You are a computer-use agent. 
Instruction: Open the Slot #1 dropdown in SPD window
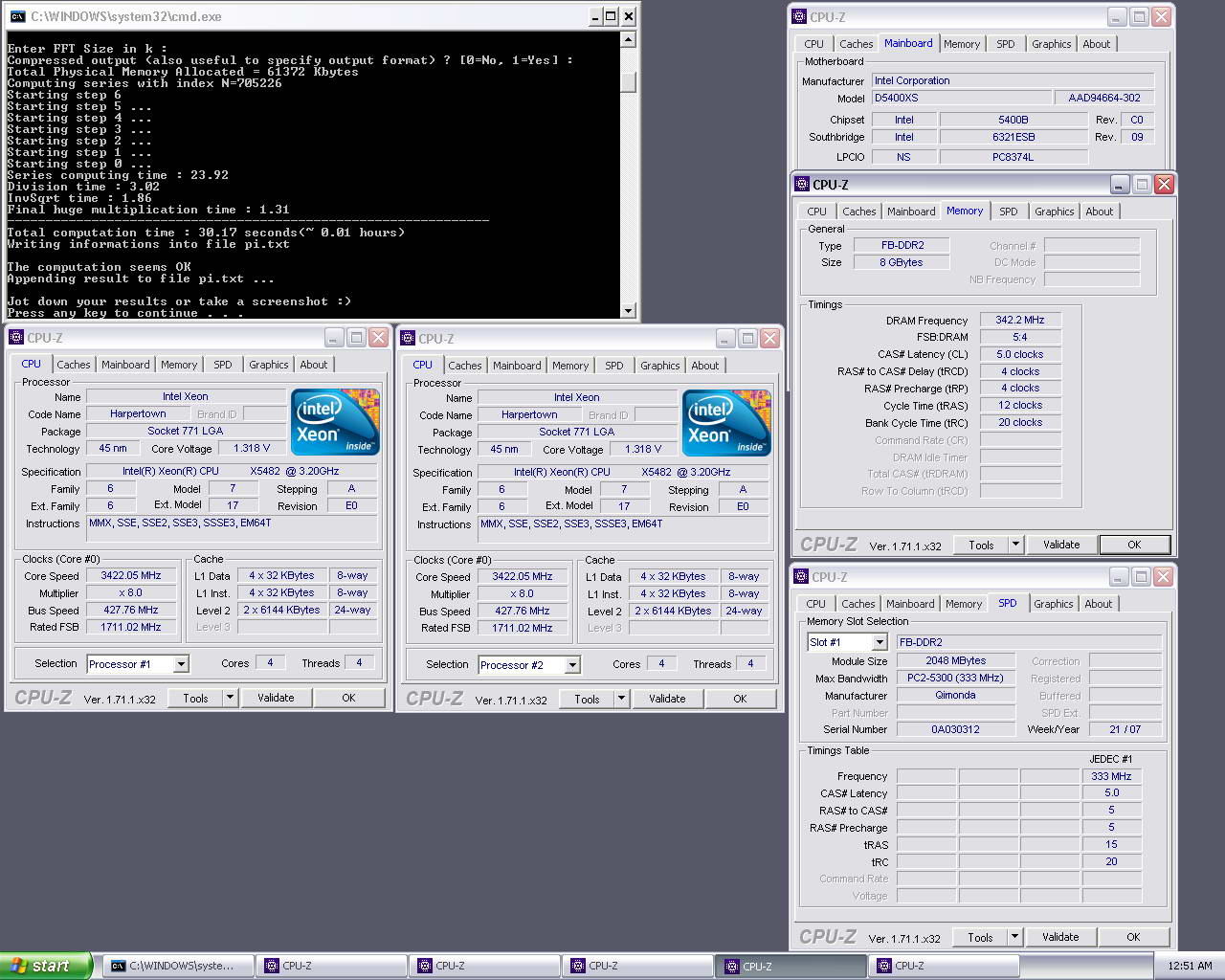pos(880,642)
